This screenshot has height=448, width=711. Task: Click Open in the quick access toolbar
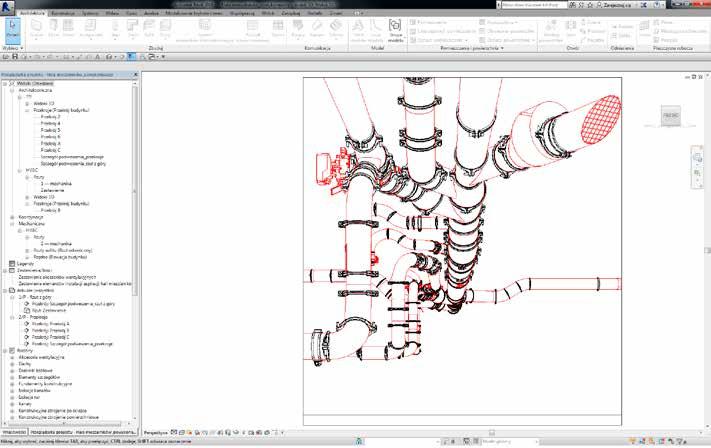pos(6,57)
